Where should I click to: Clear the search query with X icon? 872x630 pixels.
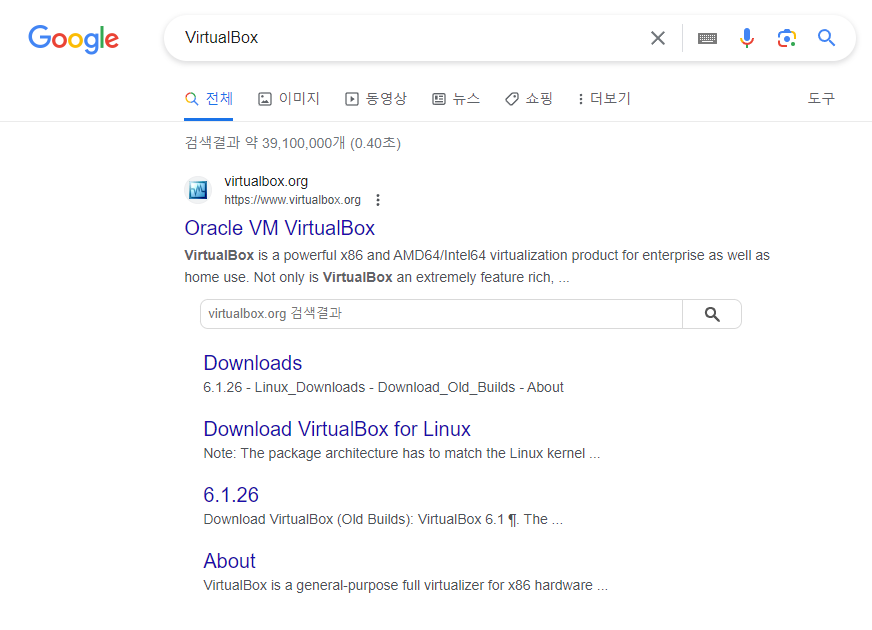[x=658, y=38]
